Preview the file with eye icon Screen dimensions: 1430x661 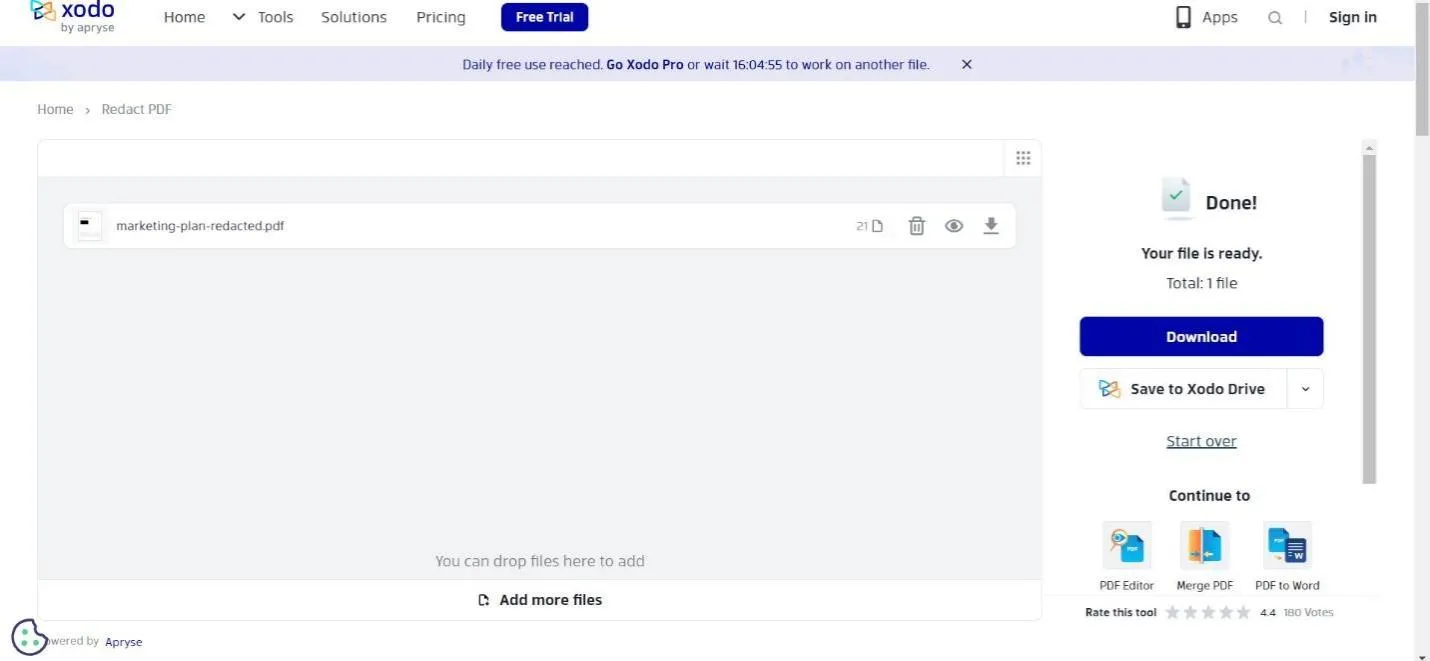coord(954,226)
